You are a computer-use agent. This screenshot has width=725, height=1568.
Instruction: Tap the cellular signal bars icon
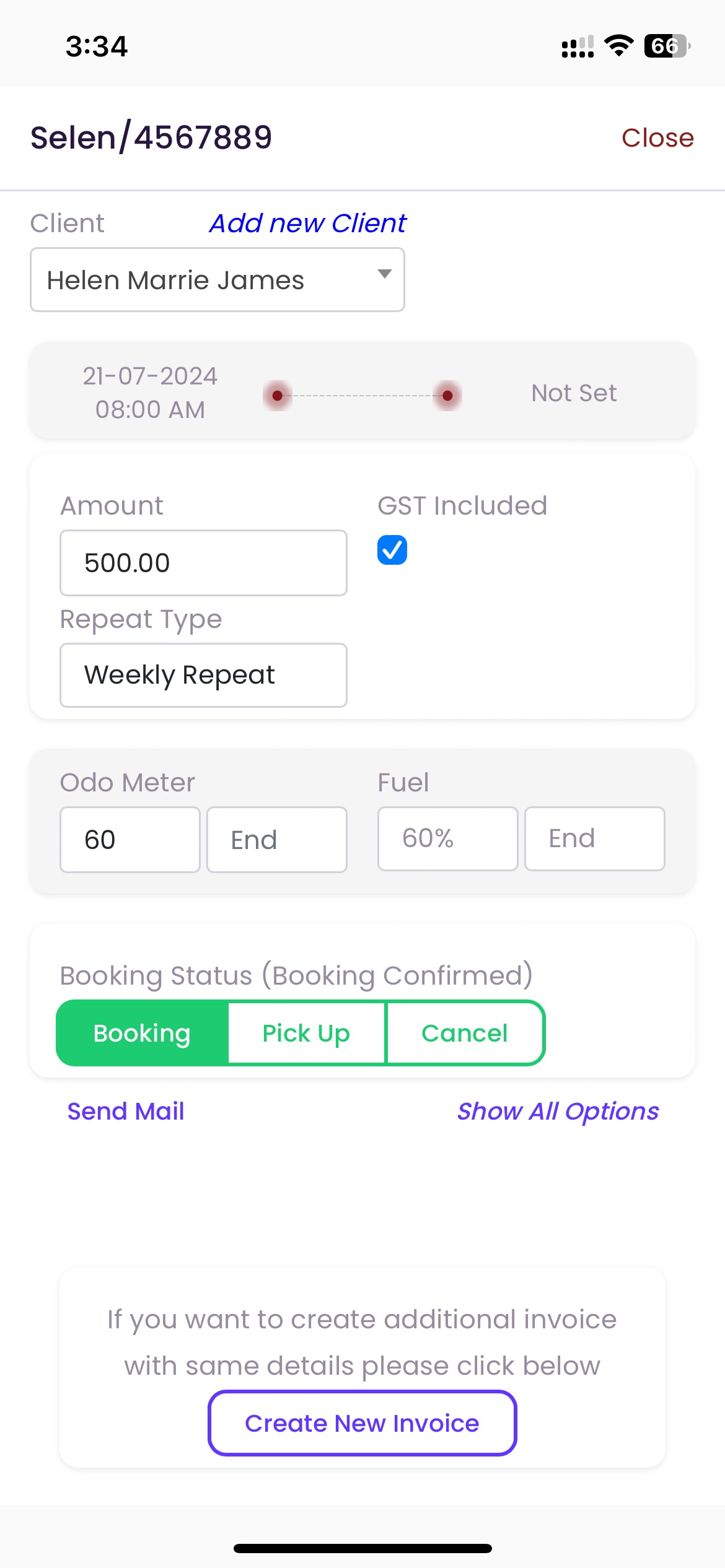578,46
